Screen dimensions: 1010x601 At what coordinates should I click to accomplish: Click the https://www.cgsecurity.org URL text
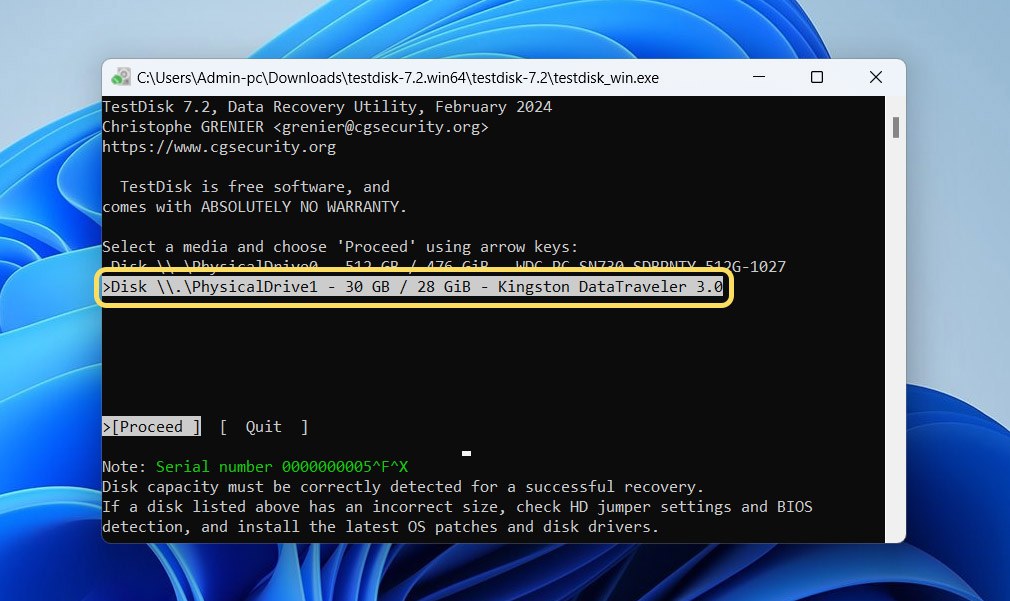(219, 147)
